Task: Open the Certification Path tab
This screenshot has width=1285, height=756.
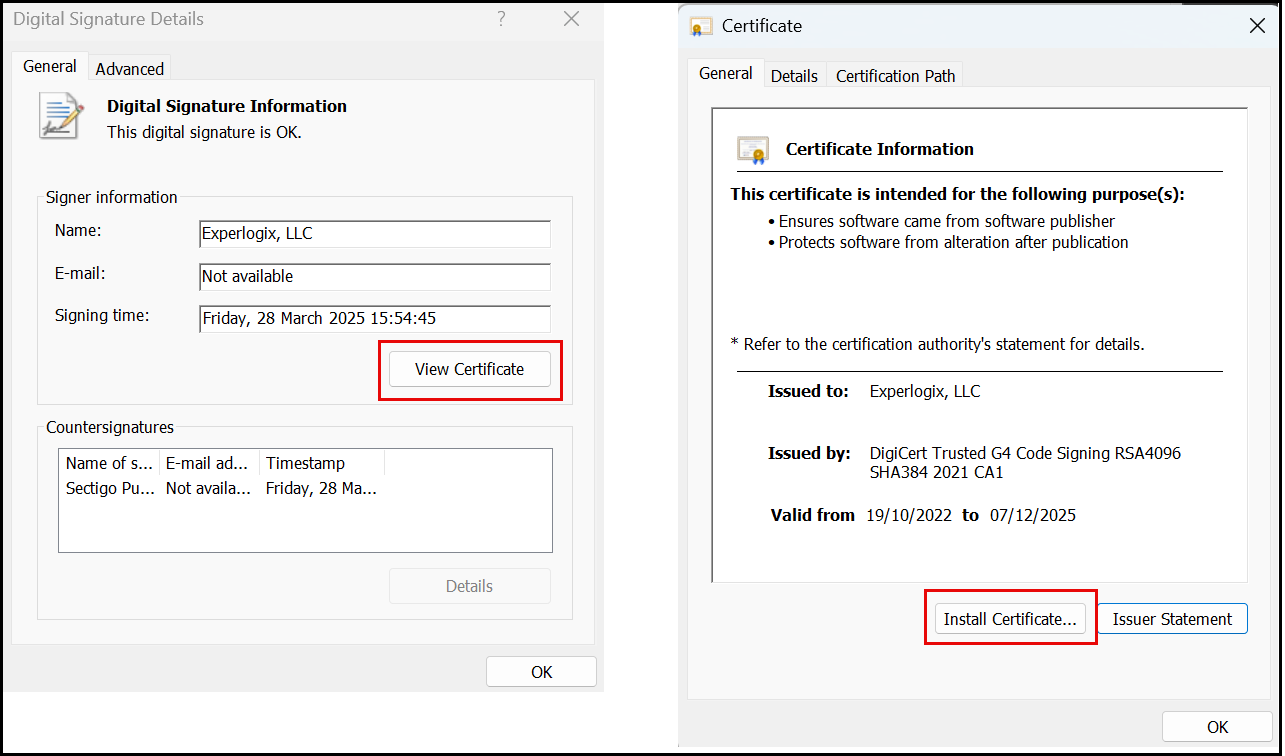Action: click(x=895, y=76)
